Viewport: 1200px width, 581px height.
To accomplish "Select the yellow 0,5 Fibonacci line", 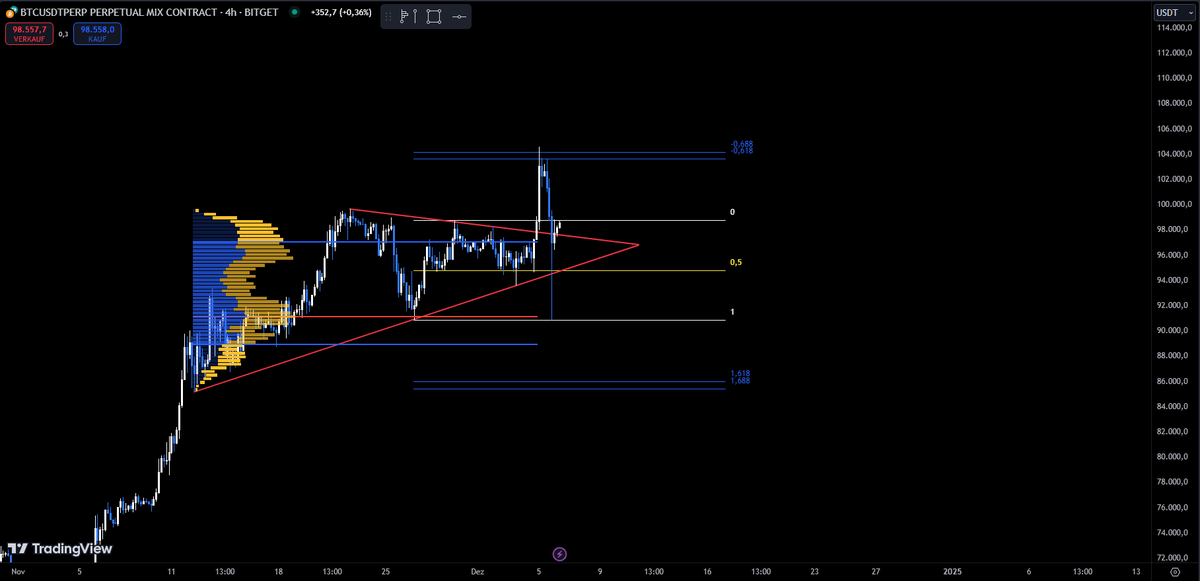I will 568,270.
